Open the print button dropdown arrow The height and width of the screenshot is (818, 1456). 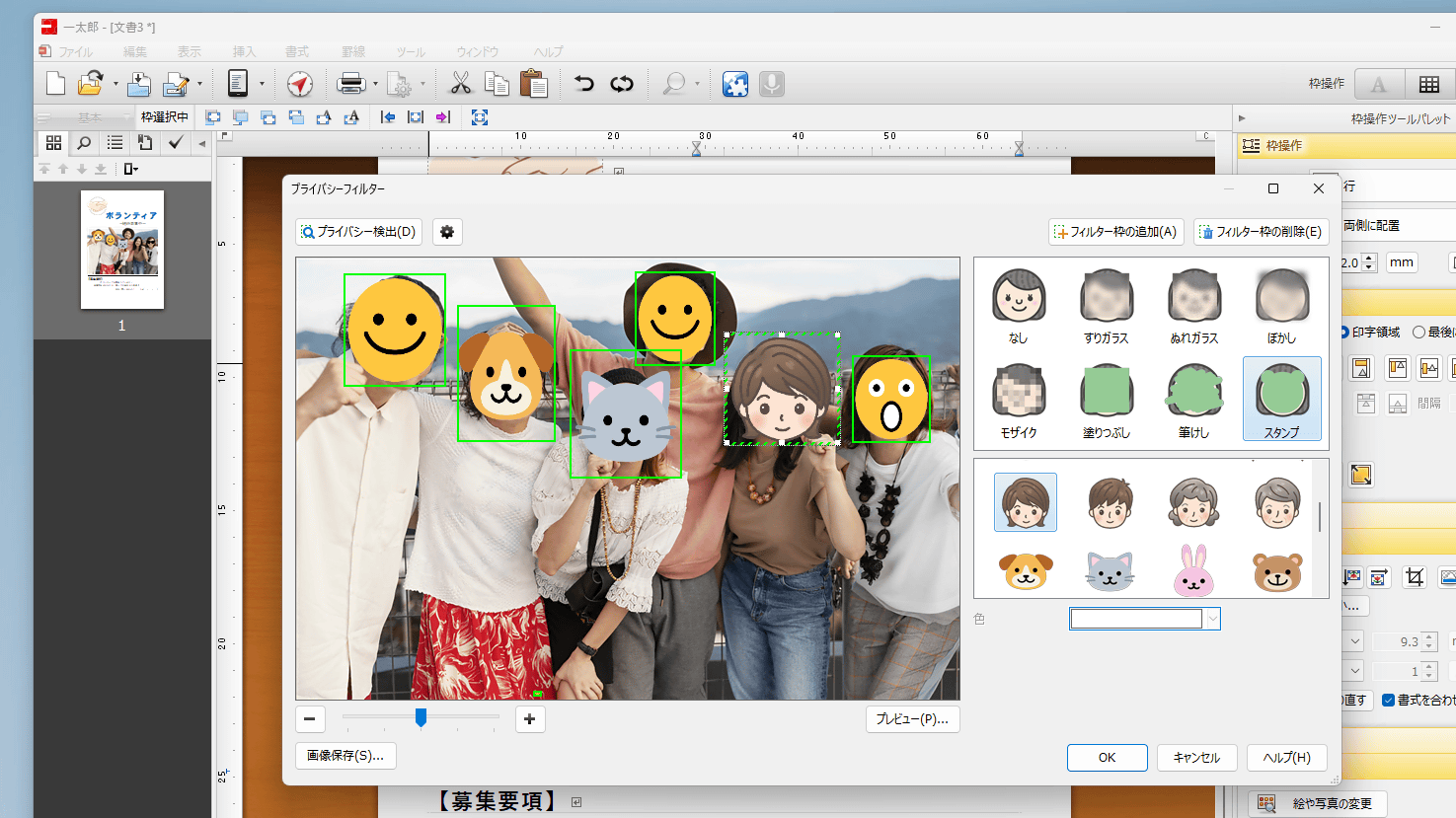(375, 84)
